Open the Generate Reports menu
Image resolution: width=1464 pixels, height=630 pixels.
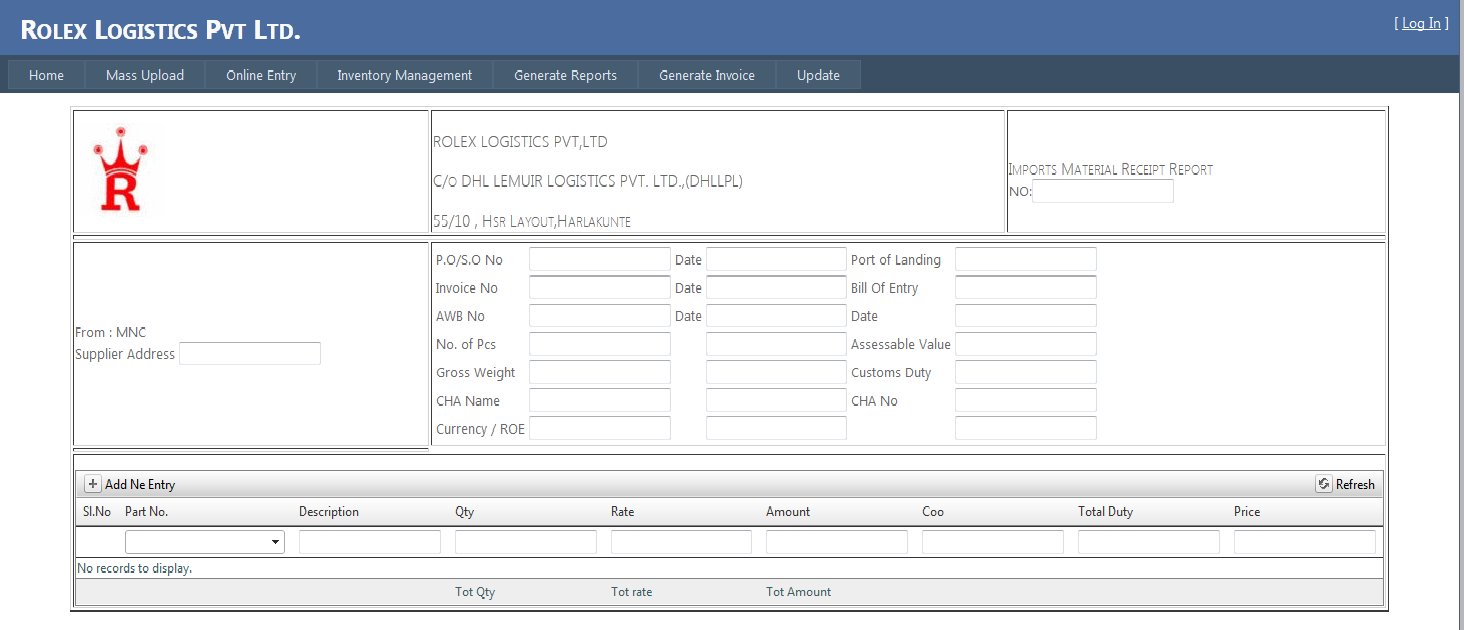[x=565, y=75]
